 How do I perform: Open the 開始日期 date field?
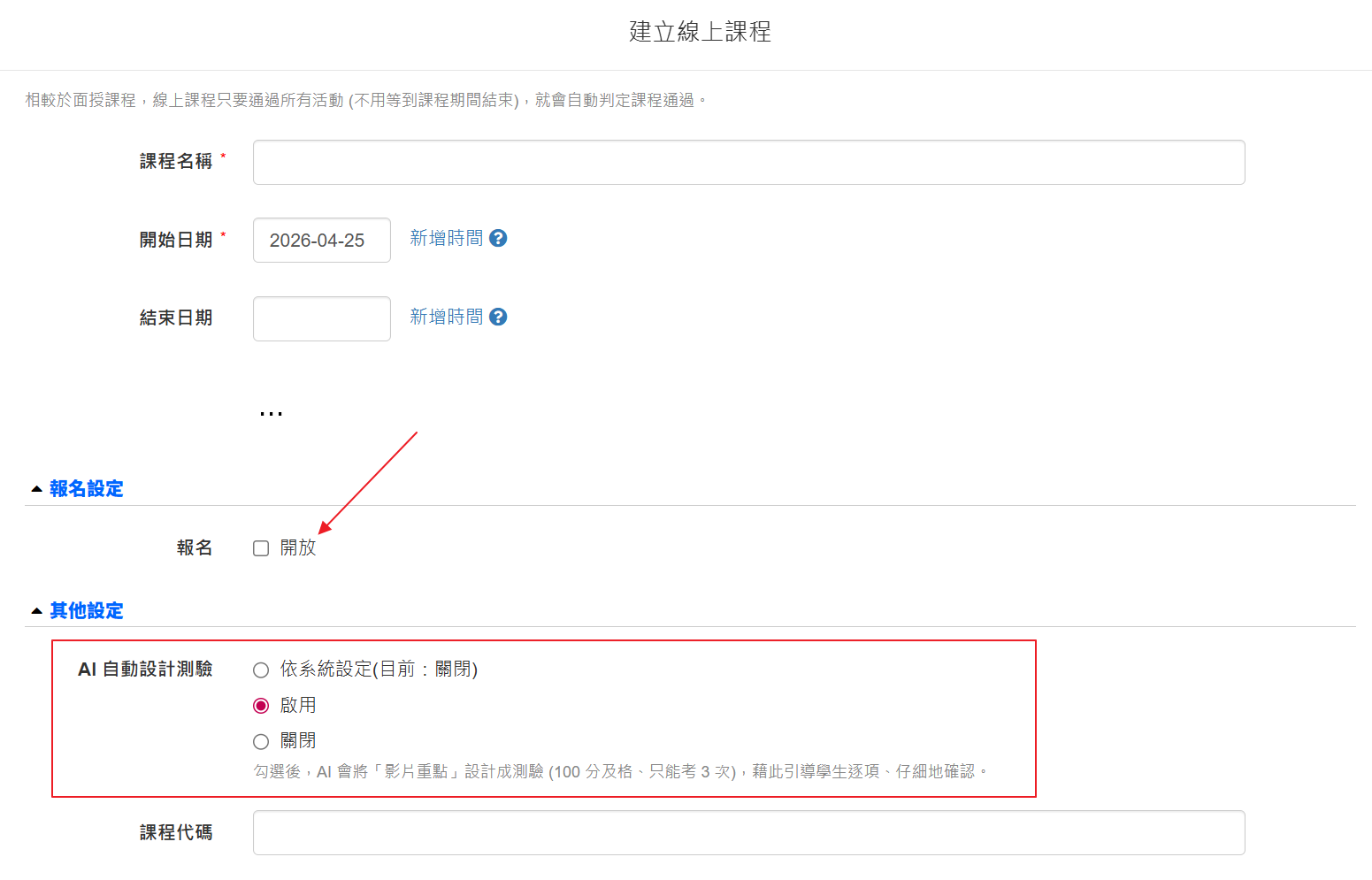point(321,241)
